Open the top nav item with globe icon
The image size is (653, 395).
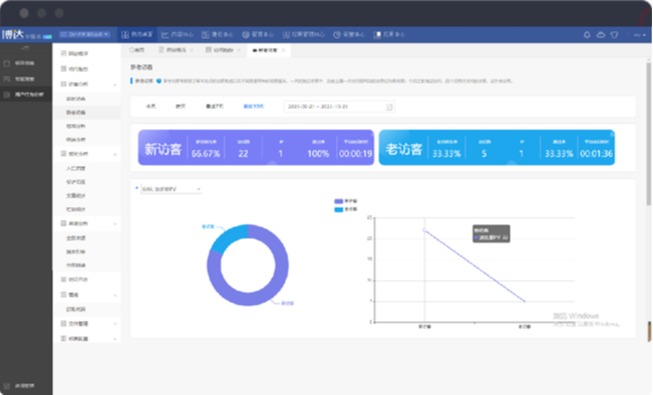[x=258, y=35]
